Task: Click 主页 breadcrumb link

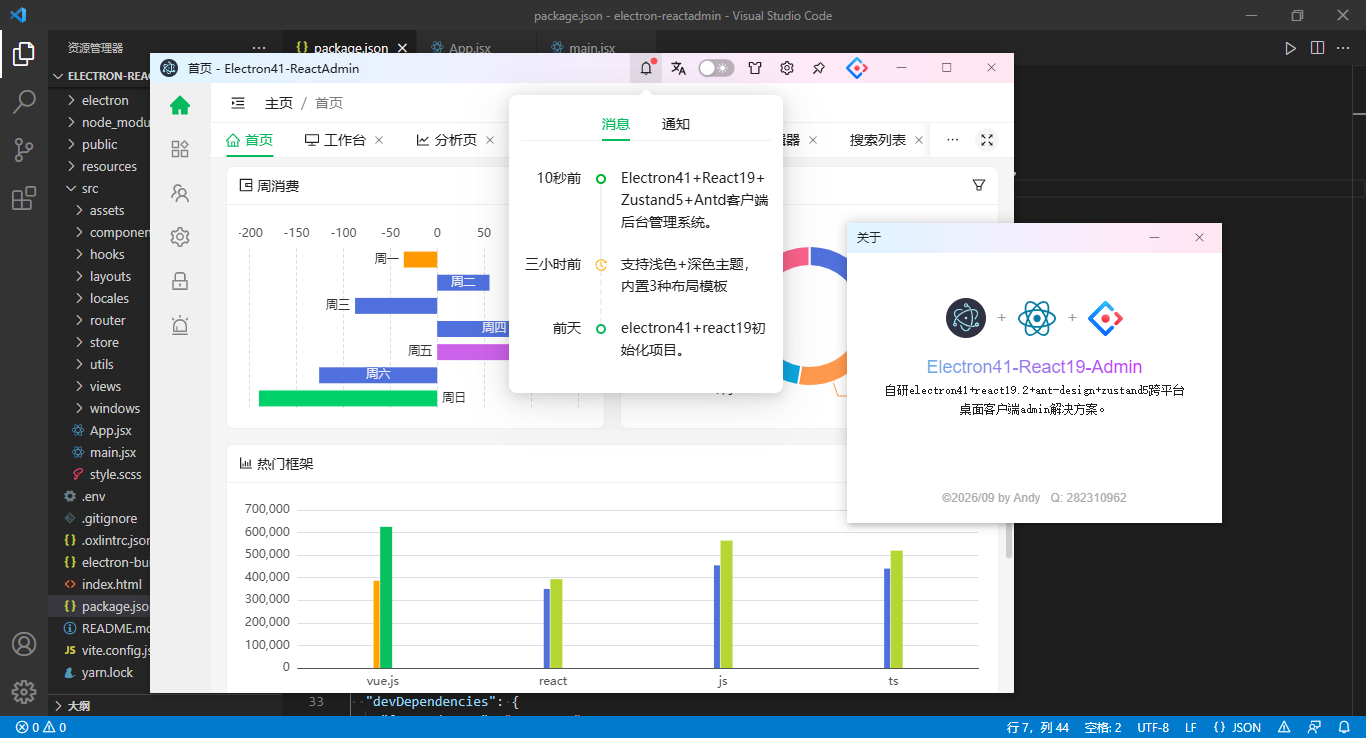Action: pos(279,103)
